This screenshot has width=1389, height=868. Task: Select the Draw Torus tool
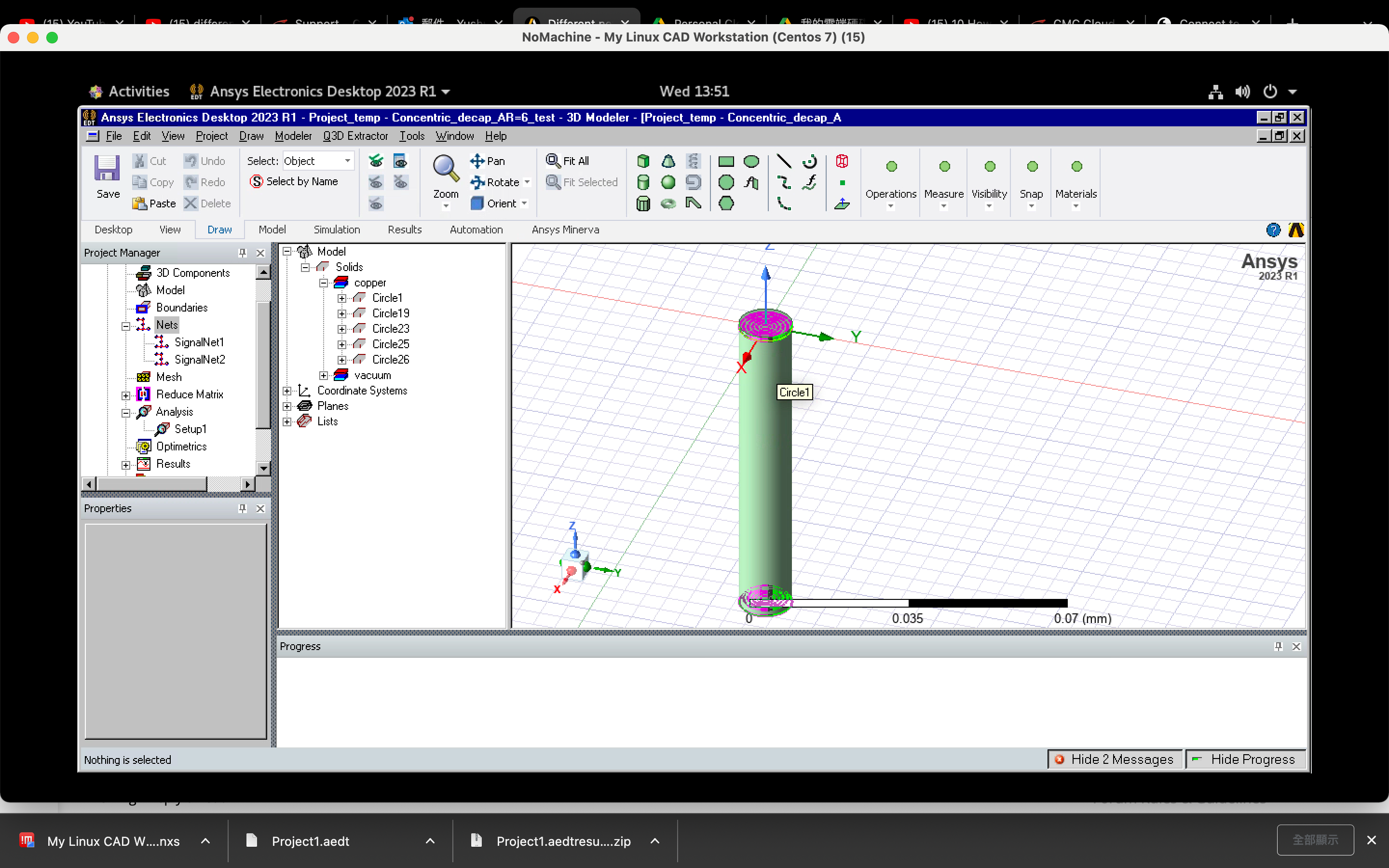click(x=668, y=203)
